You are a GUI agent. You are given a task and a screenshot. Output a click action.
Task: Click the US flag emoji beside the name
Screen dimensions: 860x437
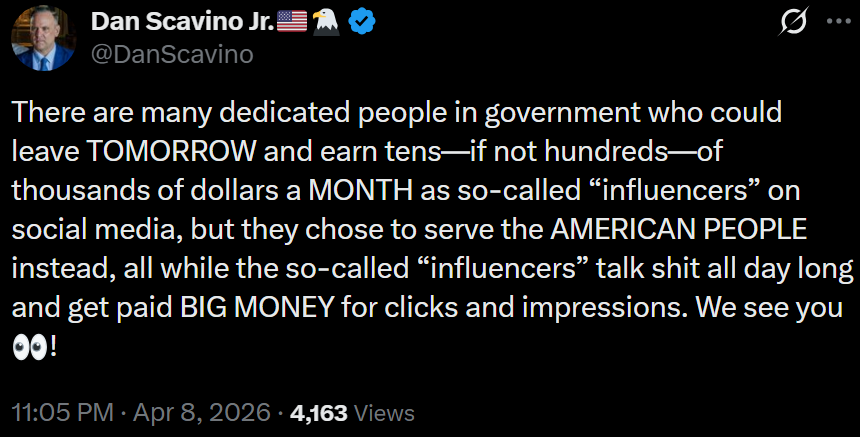tap(292, 22)
